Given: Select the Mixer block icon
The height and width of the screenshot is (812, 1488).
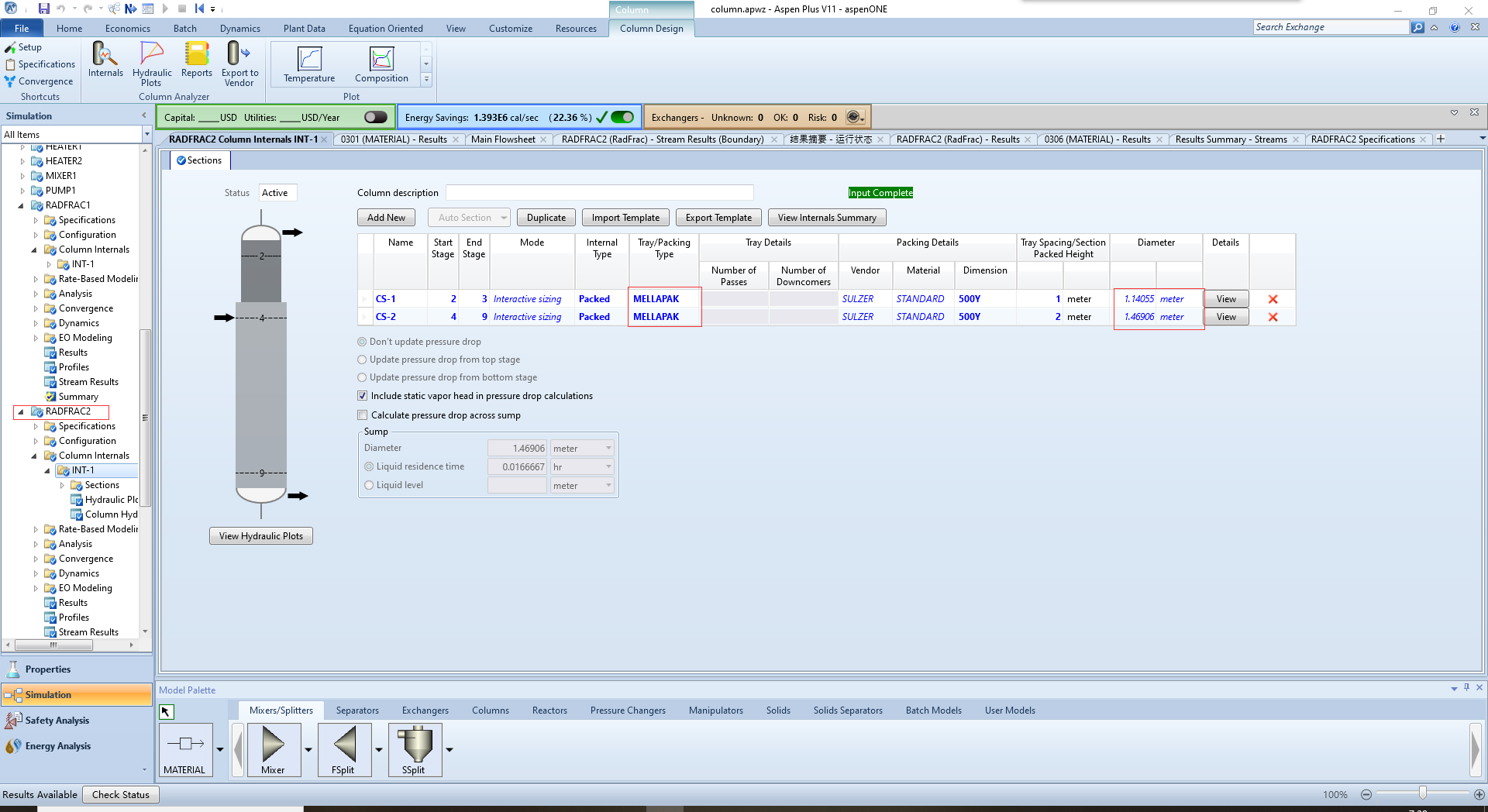Looking at the screenshot, I should coord(273,749).
